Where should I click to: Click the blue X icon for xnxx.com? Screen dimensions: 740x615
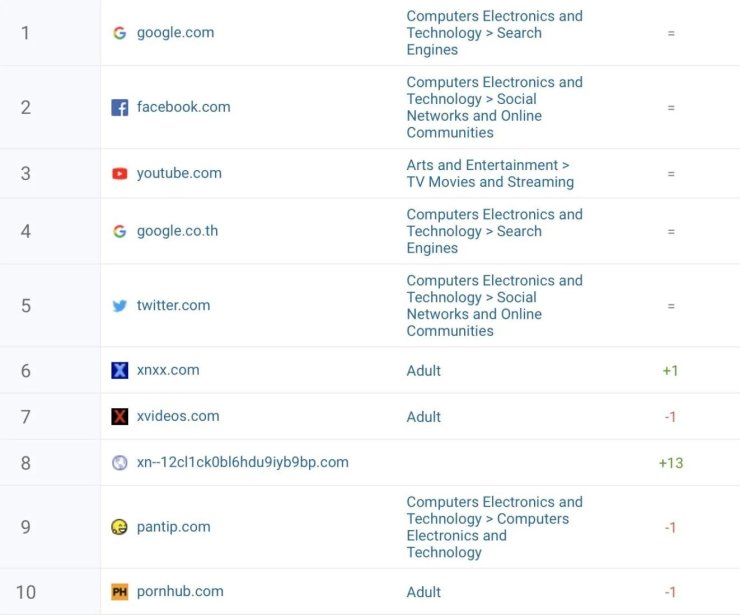119,371
